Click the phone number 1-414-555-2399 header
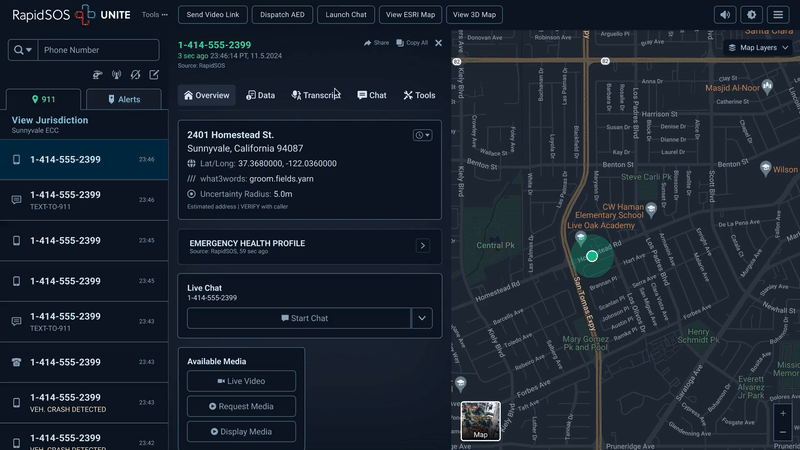The height and width of the screenshot is (450, 800). click(214, 45)
